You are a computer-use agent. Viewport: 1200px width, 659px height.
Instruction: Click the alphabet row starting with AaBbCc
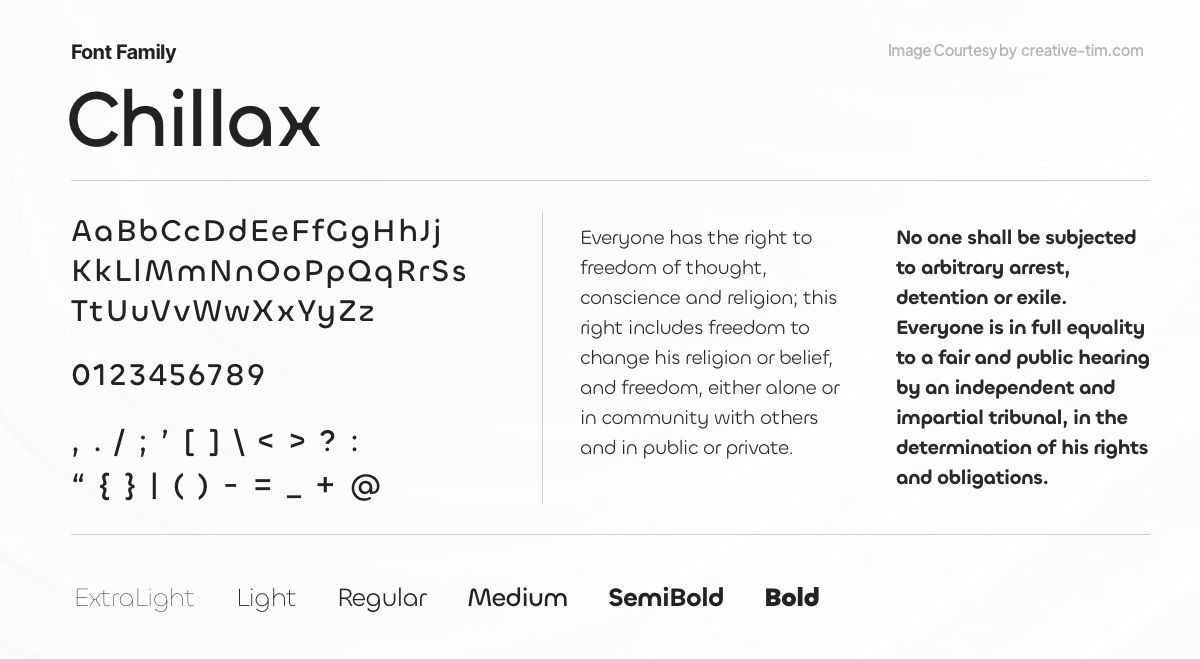point(256,232)
